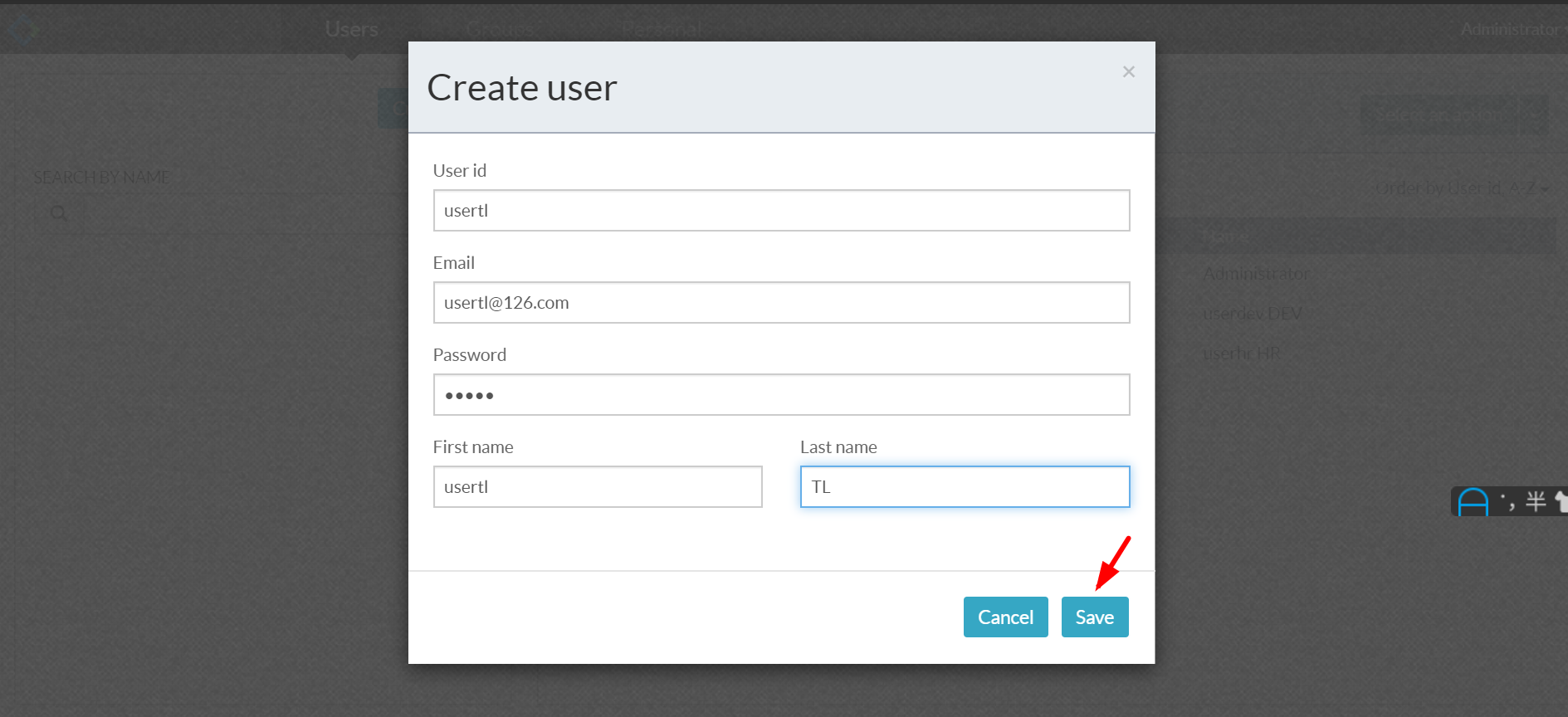Screen dimensions: 1568x717
Task: Select the userdev DEV row
Action: (x=1252, y=314)
